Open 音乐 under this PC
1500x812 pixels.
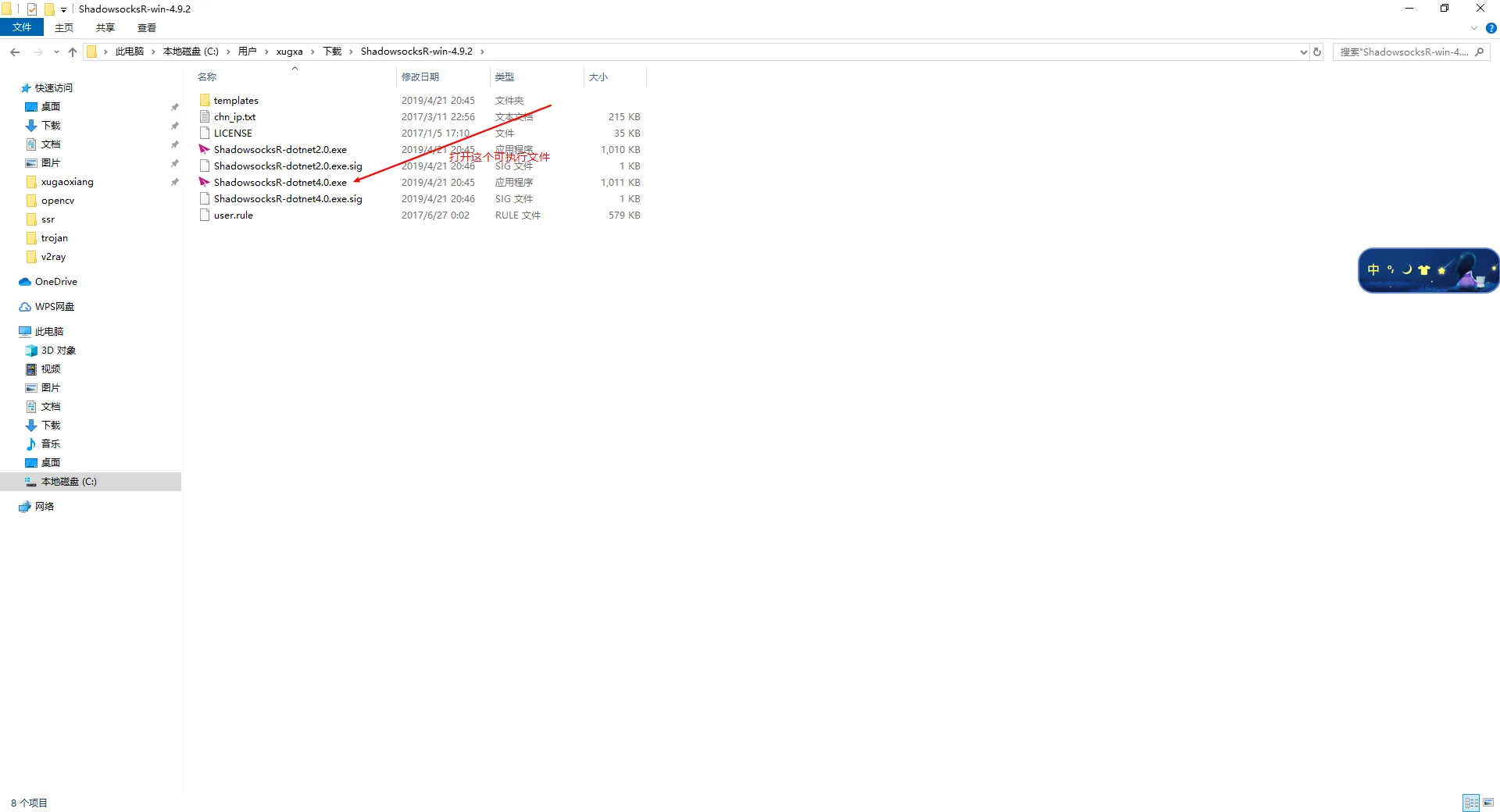coord(51,444)
